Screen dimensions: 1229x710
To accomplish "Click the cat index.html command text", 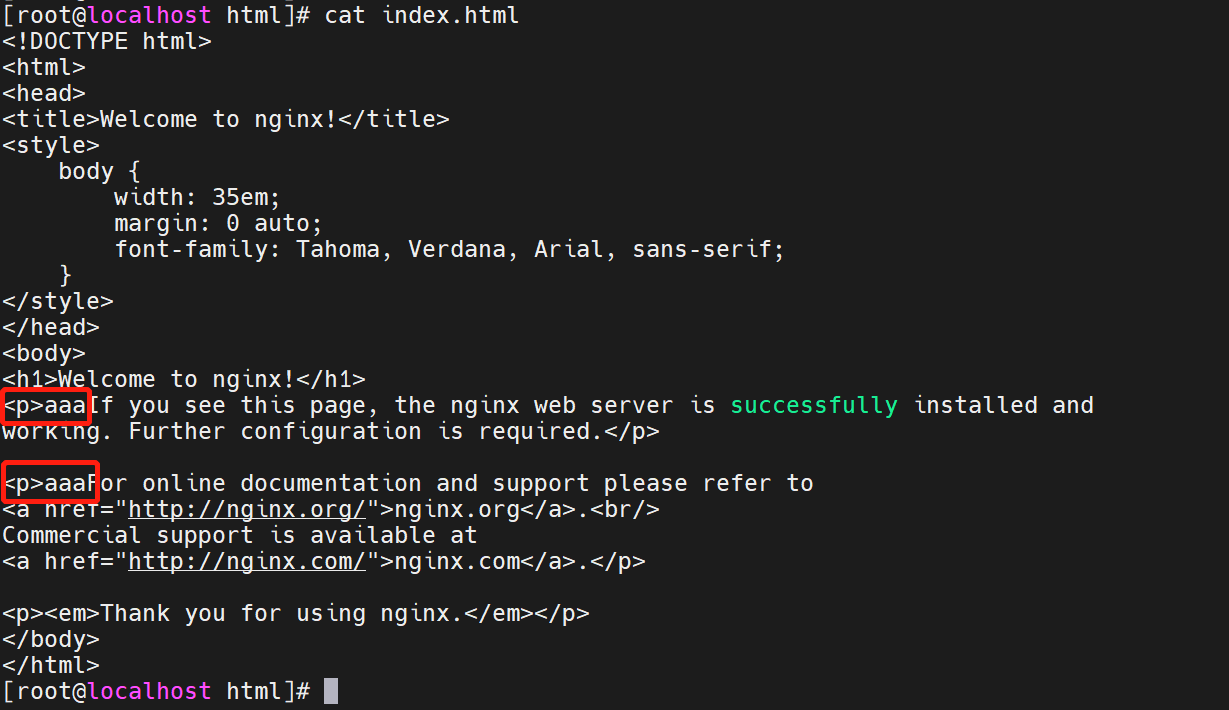I will coord(422,16).
